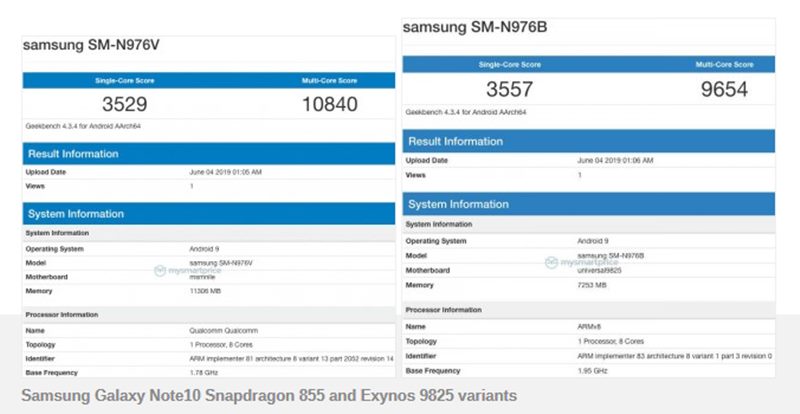The width and height of the screenshot is (800, 414).
Task: Click Motherboard label in SM-N976V panel
Action: click(46, 277)
